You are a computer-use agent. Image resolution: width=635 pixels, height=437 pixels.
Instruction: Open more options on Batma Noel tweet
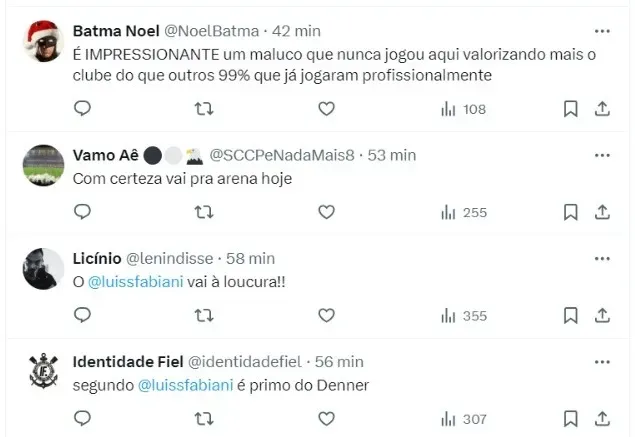(602, 30)
